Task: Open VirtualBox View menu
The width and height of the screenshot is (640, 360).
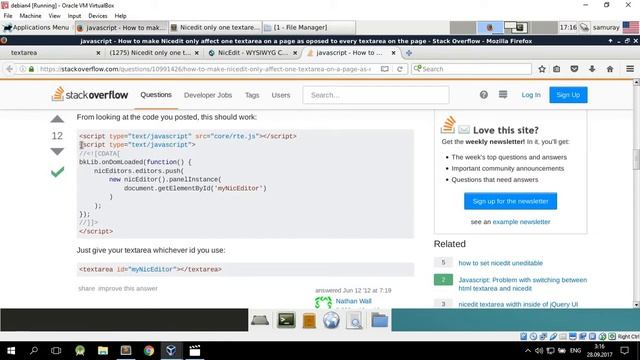Action: [54, 16]
